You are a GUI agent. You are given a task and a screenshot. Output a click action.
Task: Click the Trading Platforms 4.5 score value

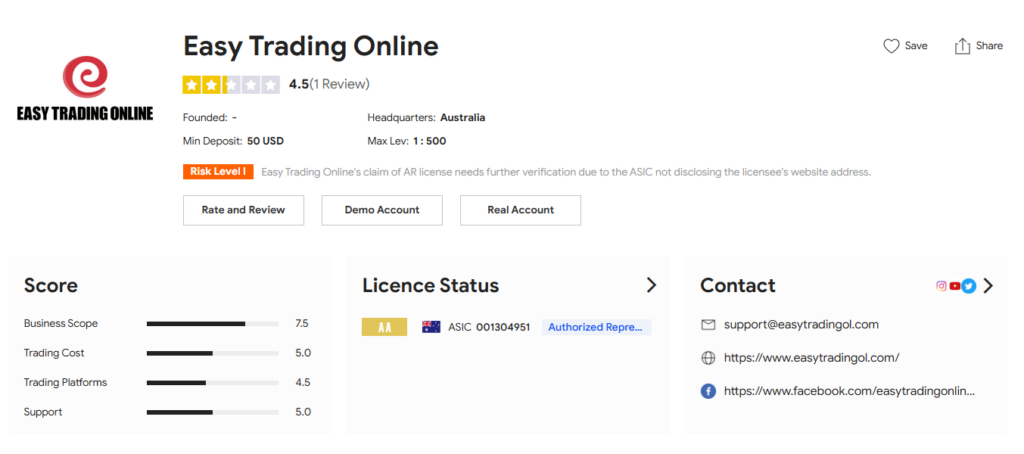(302, 383)
